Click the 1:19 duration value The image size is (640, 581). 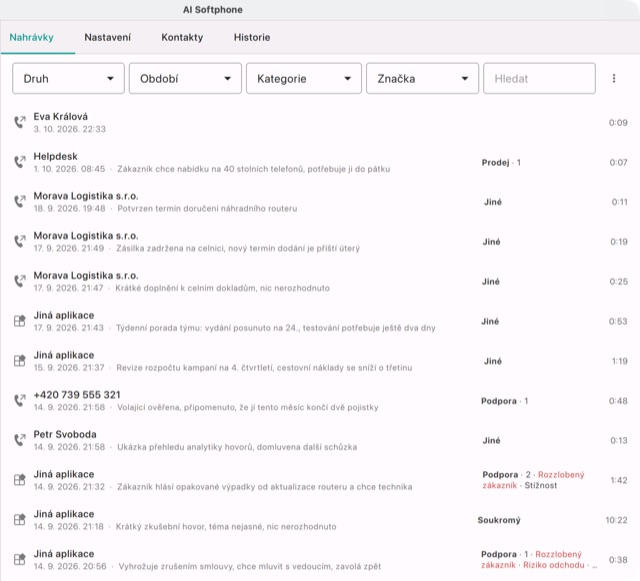(620, 361)
